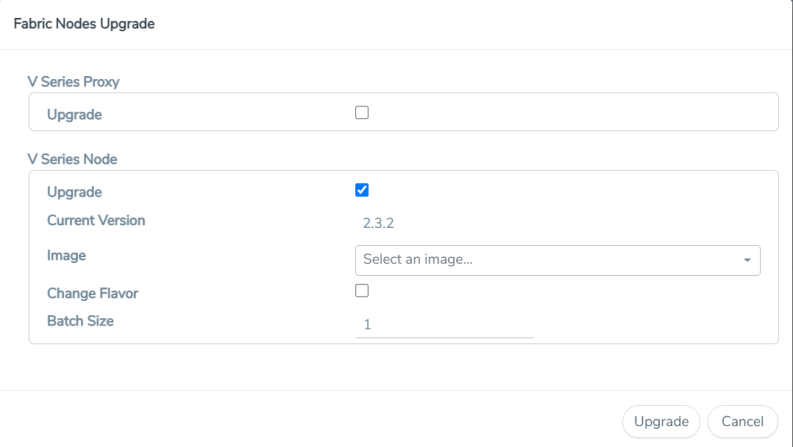Enable the Change Flavor checkbox
The width and height of the screenshot is (793, 447).
(362, 291)
